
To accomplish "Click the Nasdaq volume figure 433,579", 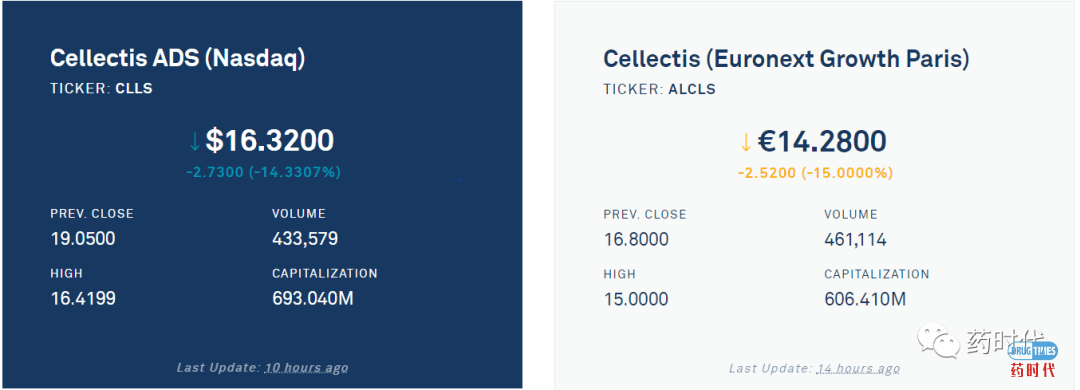I will [305, 239].
